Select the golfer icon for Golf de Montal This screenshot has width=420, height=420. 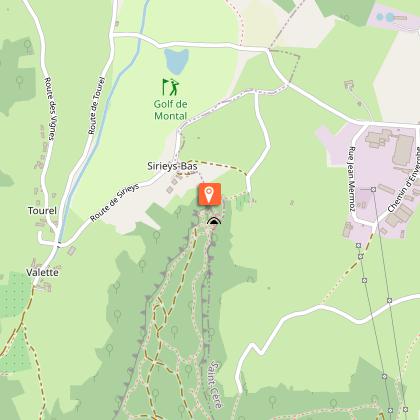(x=171, y=87)
